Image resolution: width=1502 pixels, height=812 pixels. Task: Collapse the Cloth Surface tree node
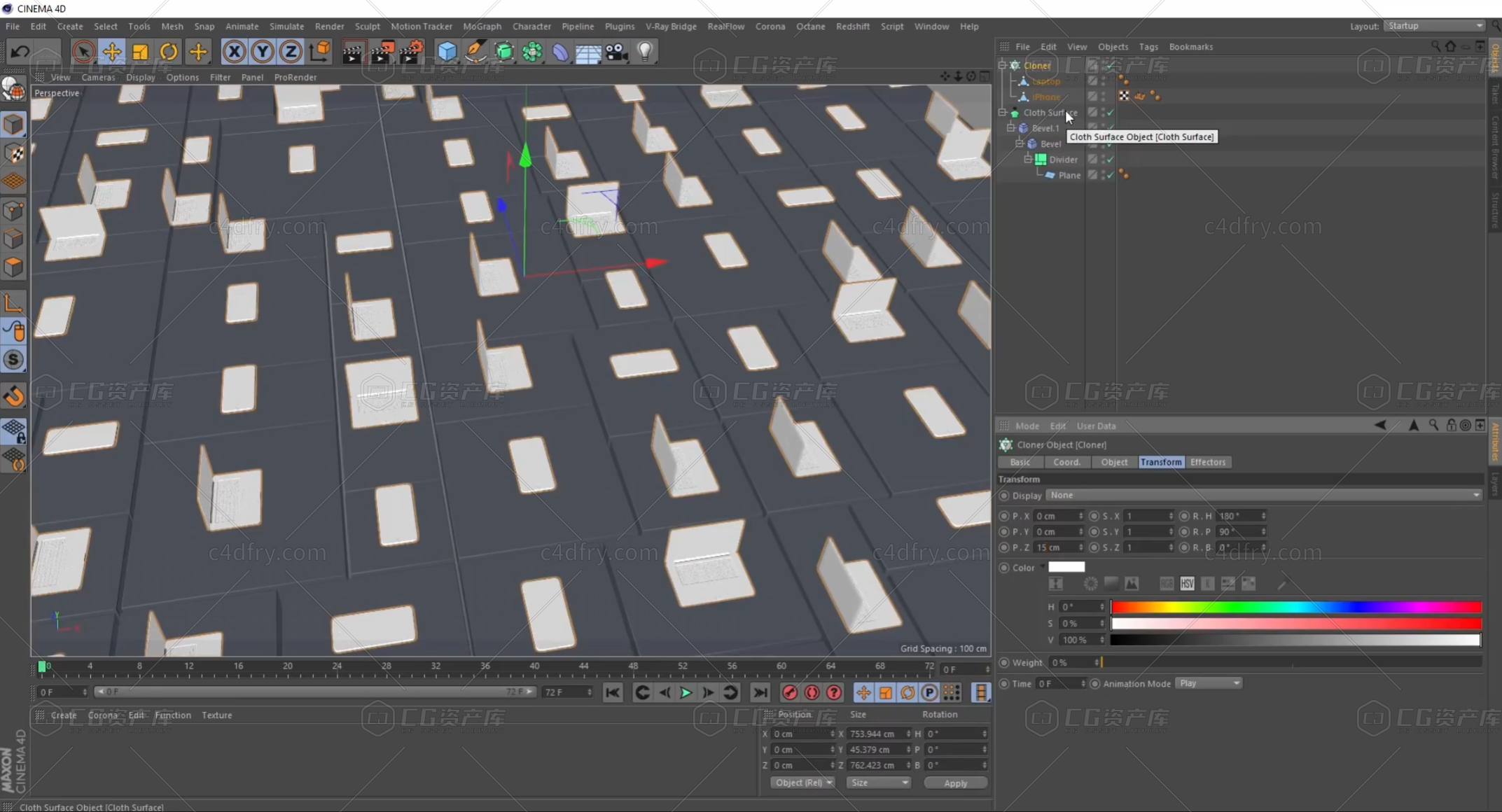tap(1002, 112)
